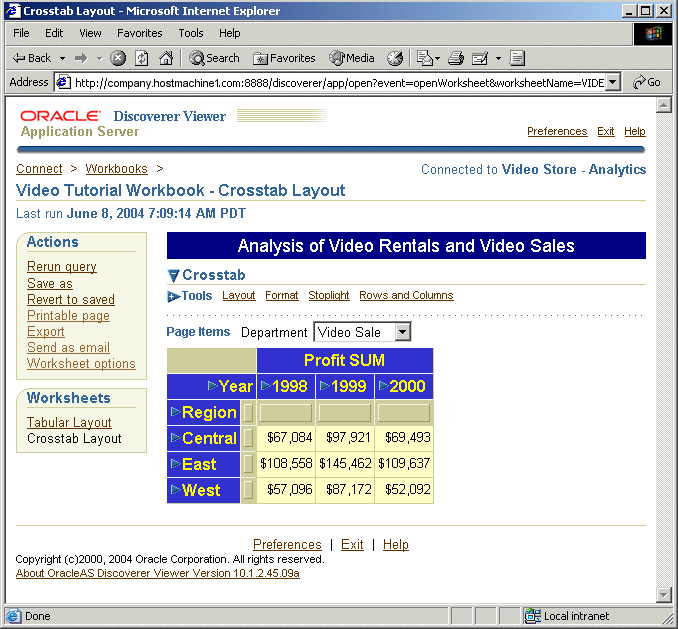
Task: Click scrollbar up arrow
Action: [x=664, y=105]
